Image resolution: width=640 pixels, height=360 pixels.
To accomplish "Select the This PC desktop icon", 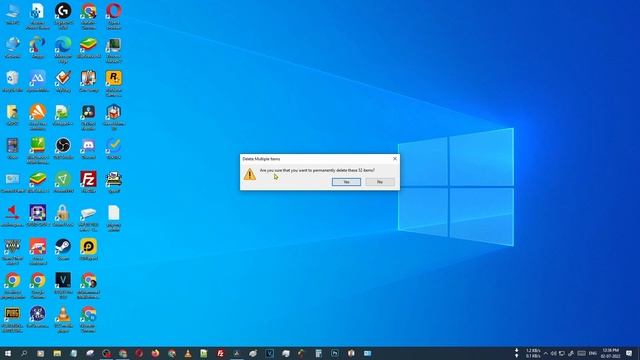I will [12, 14].
